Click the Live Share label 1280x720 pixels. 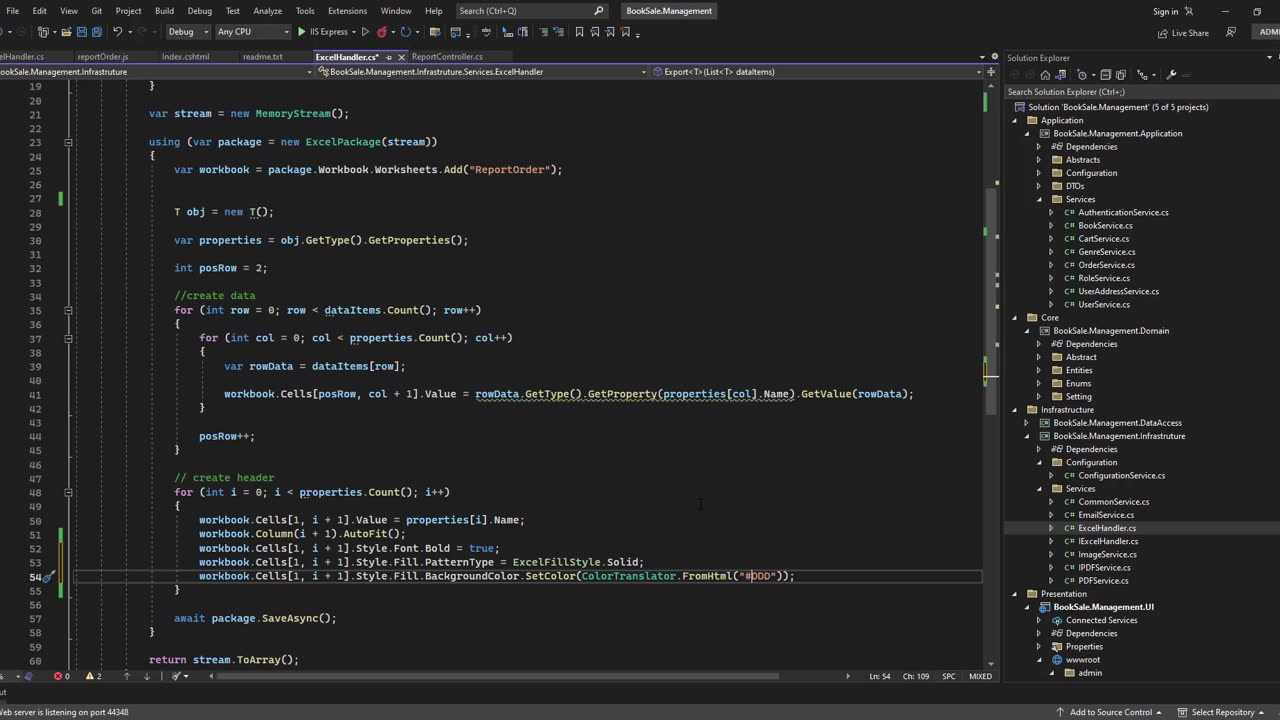(1190, 33)
